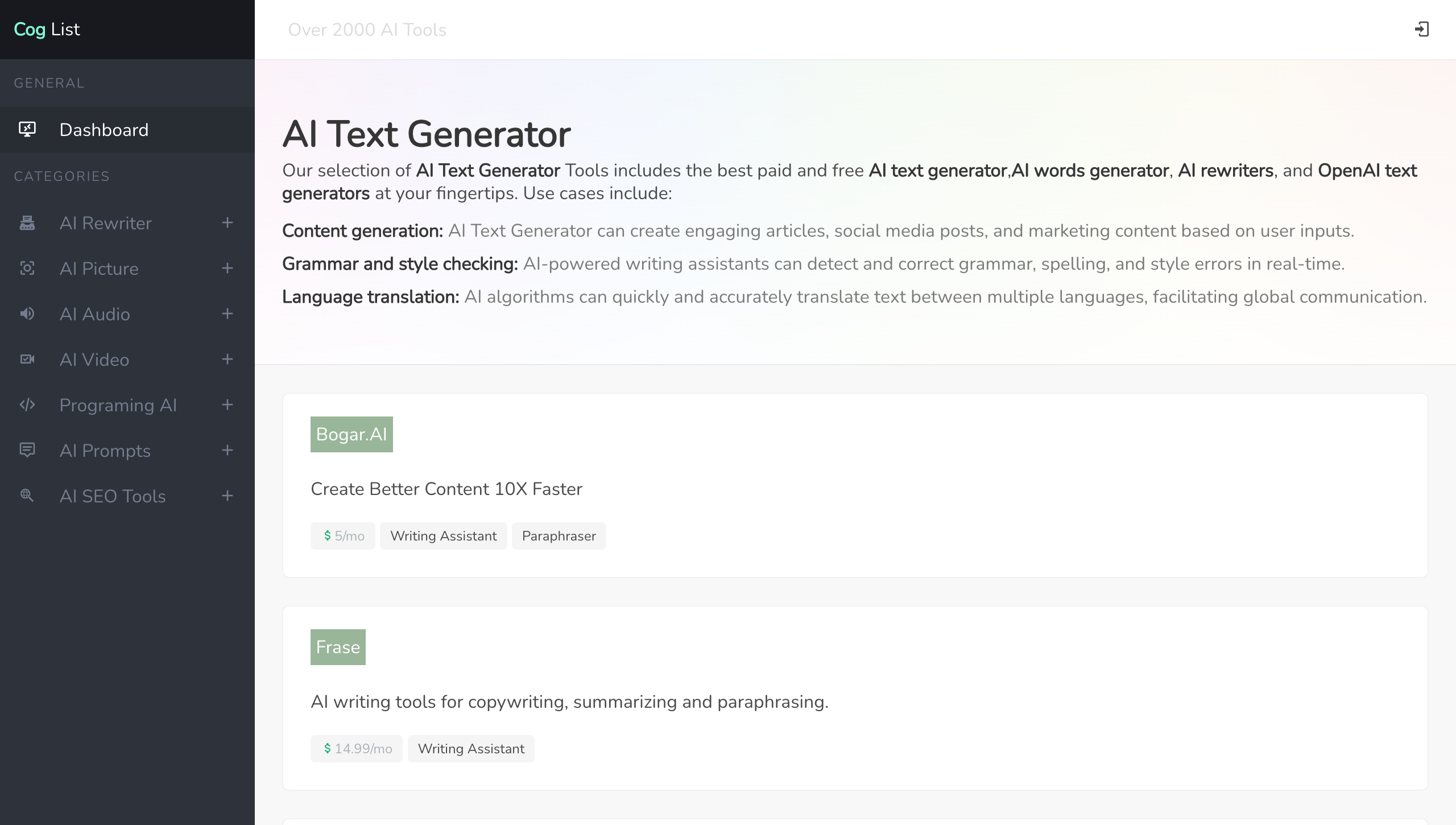Screen dimensions: 1456x825
Task: Select the AI Prompts menu entry
Action: (127, 451)
